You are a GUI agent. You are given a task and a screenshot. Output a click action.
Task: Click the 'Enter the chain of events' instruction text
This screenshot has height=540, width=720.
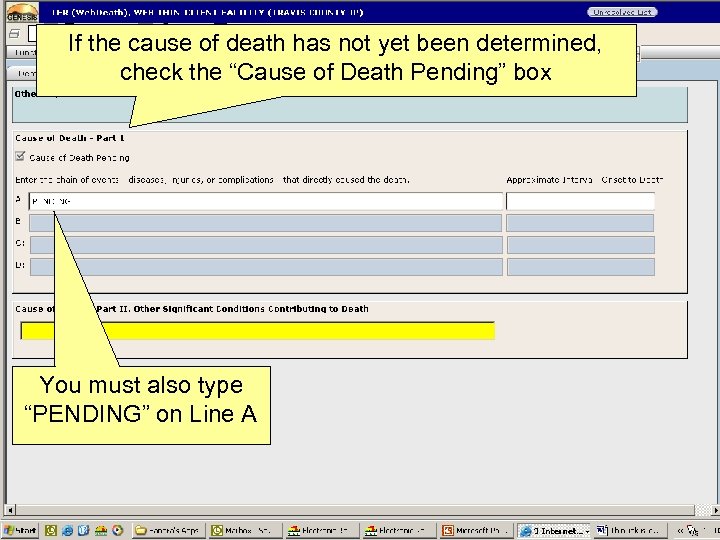(x=212, y=180)
